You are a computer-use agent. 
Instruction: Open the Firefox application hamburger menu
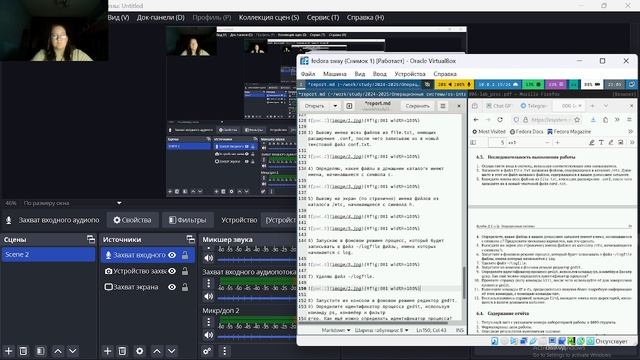click(629, 120)
